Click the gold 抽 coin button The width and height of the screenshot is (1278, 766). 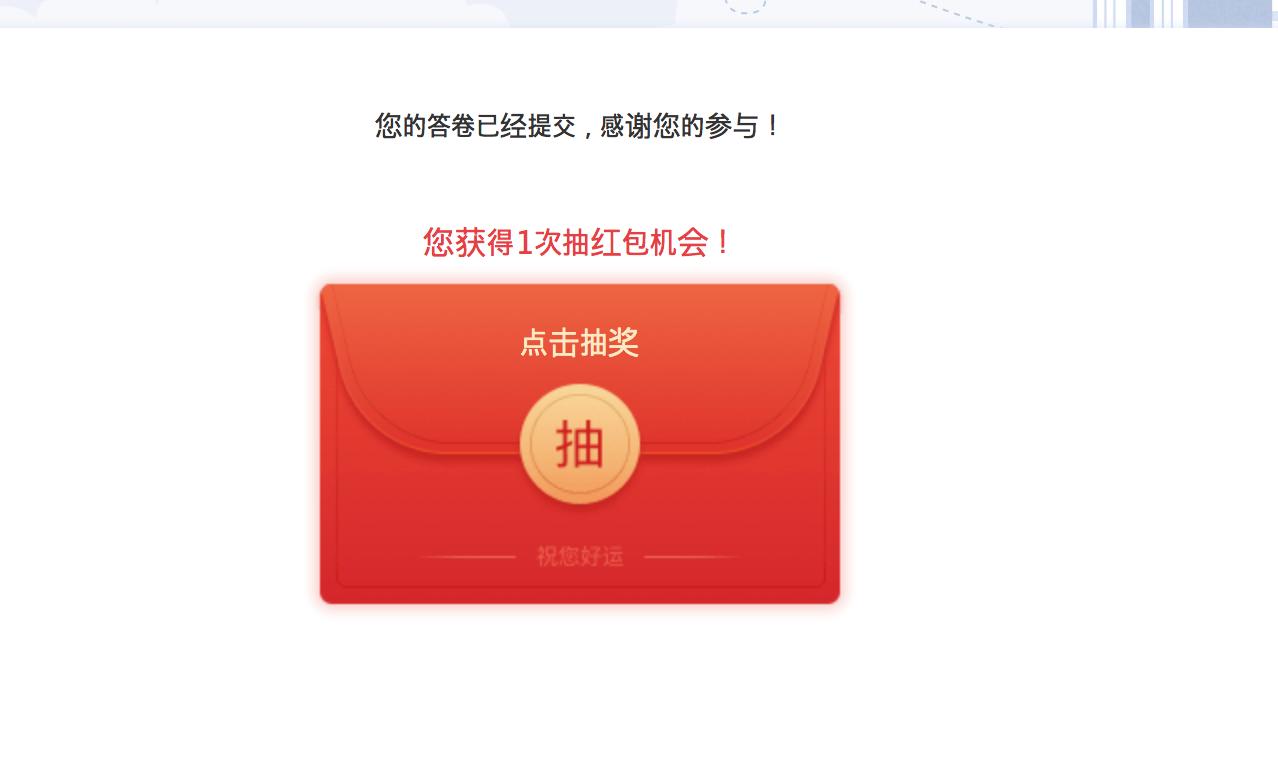pos(580,444)
